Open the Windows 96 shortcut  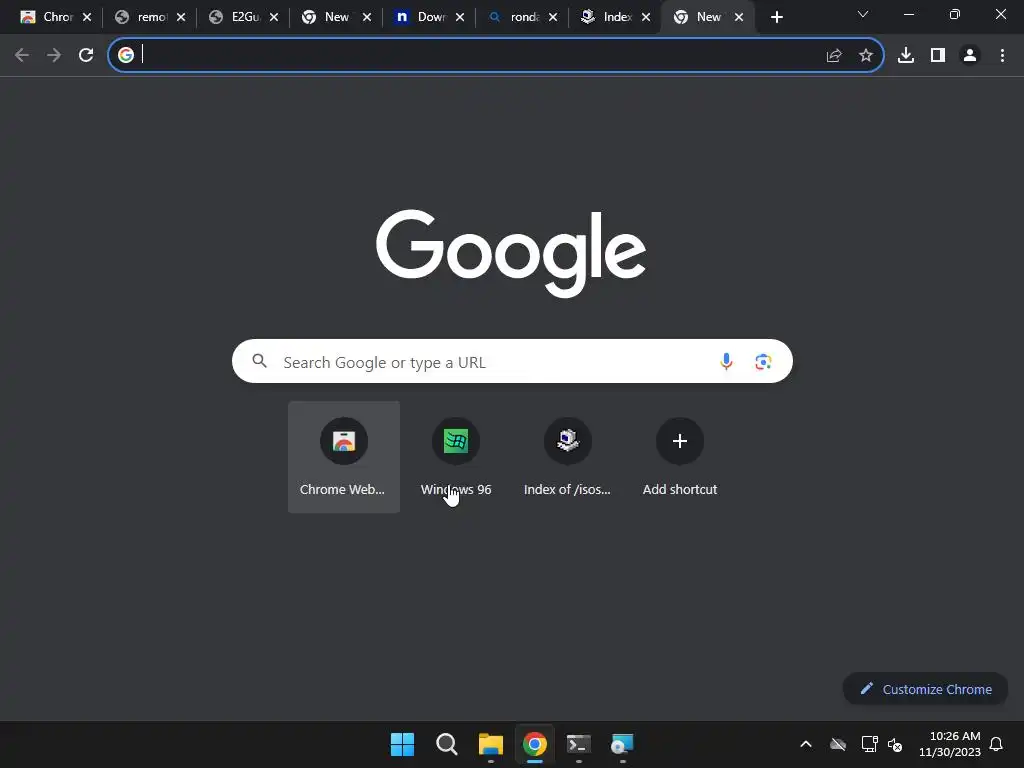(x=456, y=456)
